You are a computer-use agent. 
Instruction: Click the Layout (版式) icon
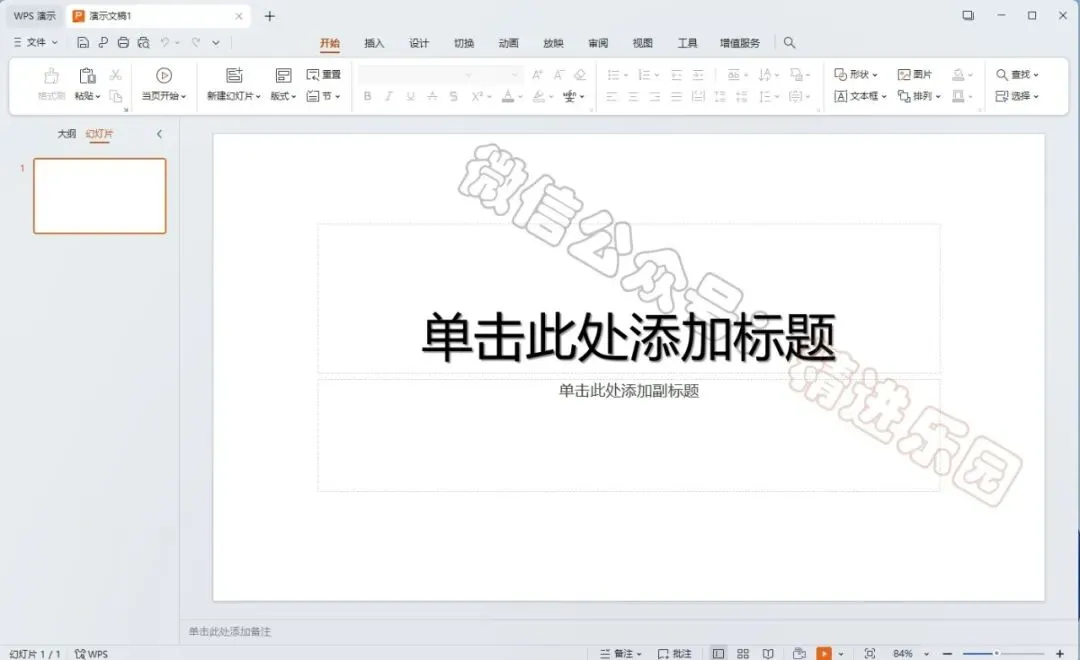pyautogui.click(x=283, y=76)
